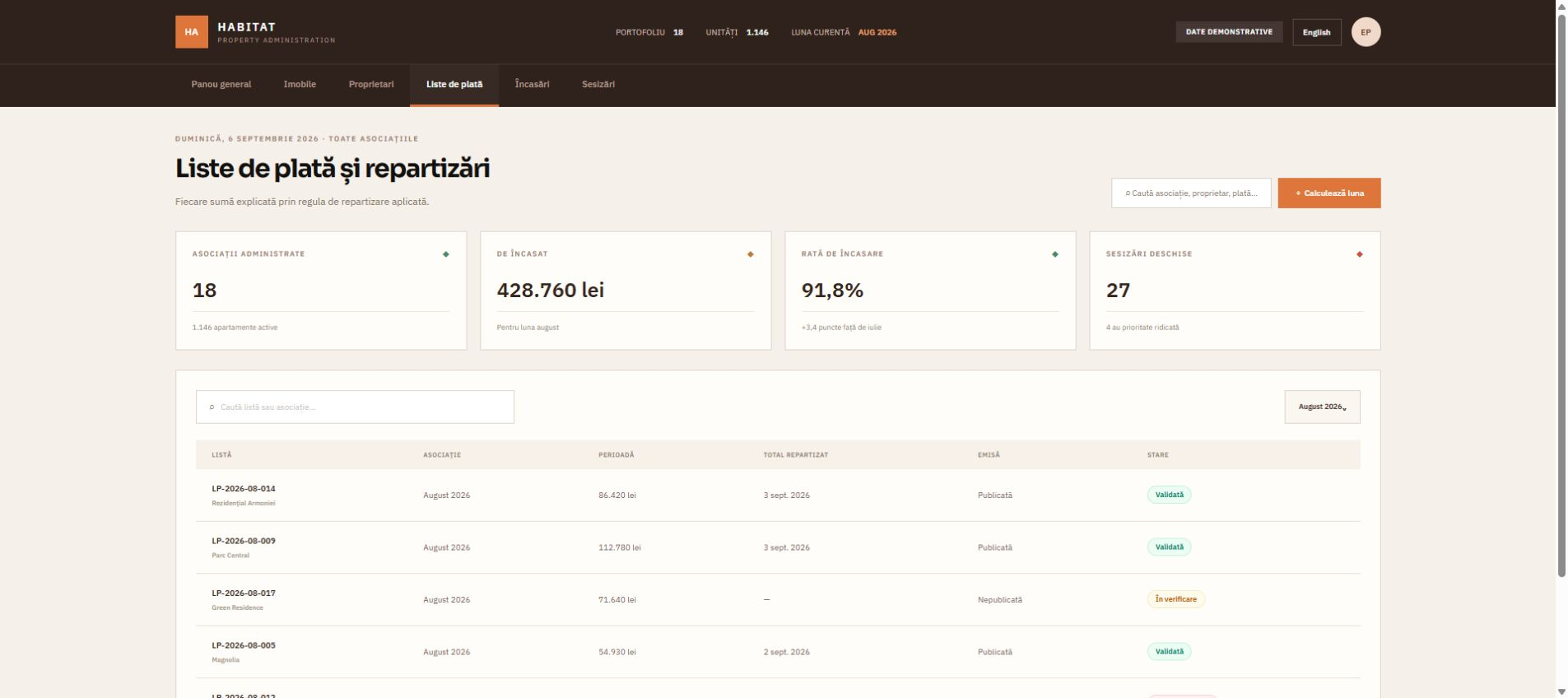
Task: Click the green diamond on Rată de încasare card
Action: tap(1055, 254)
